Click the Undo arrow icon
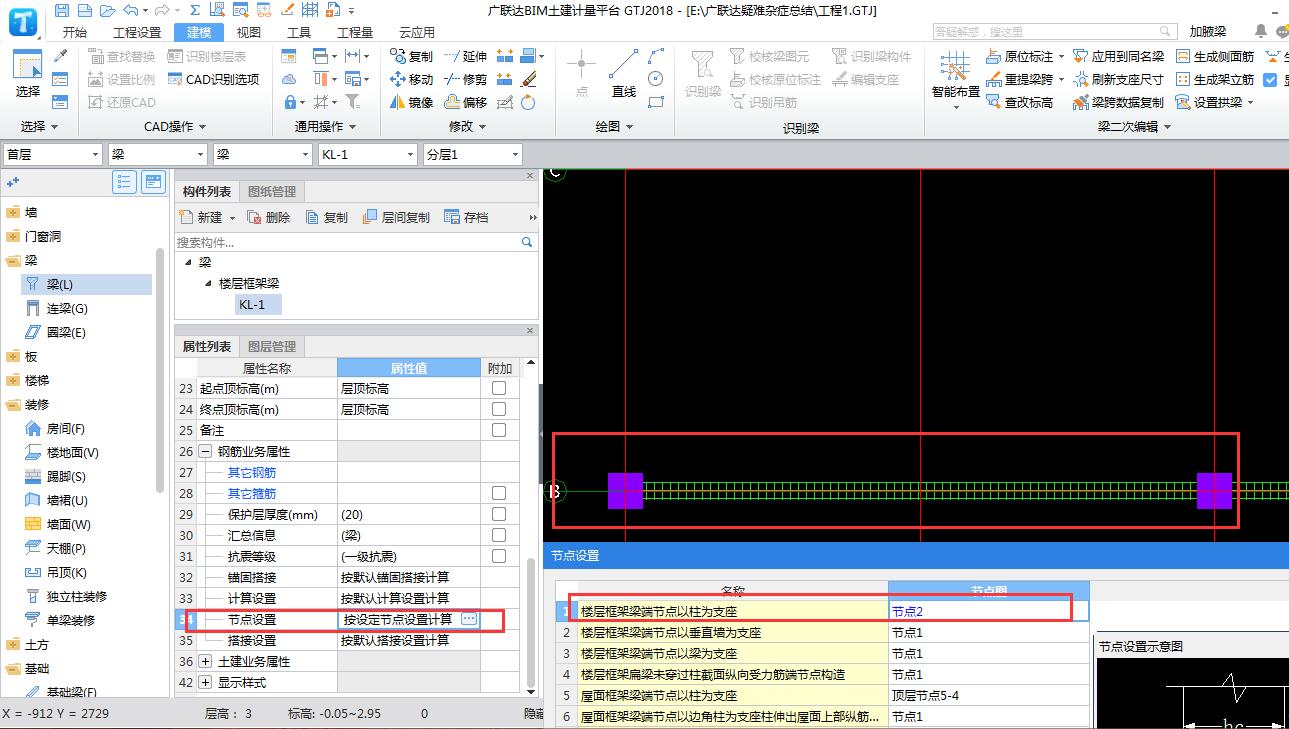1289x729 pixels. click(x=132, y=11)
